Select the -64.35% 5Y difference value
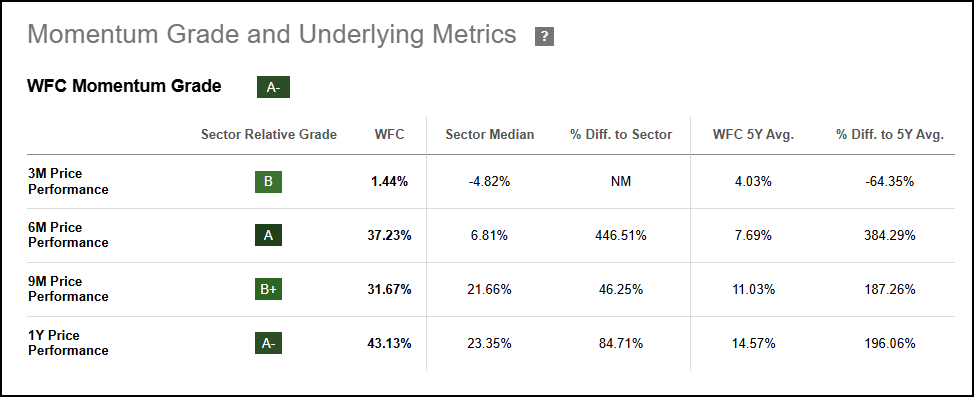The width and height of the screenshot is (974, 397). tap(890, 182)
